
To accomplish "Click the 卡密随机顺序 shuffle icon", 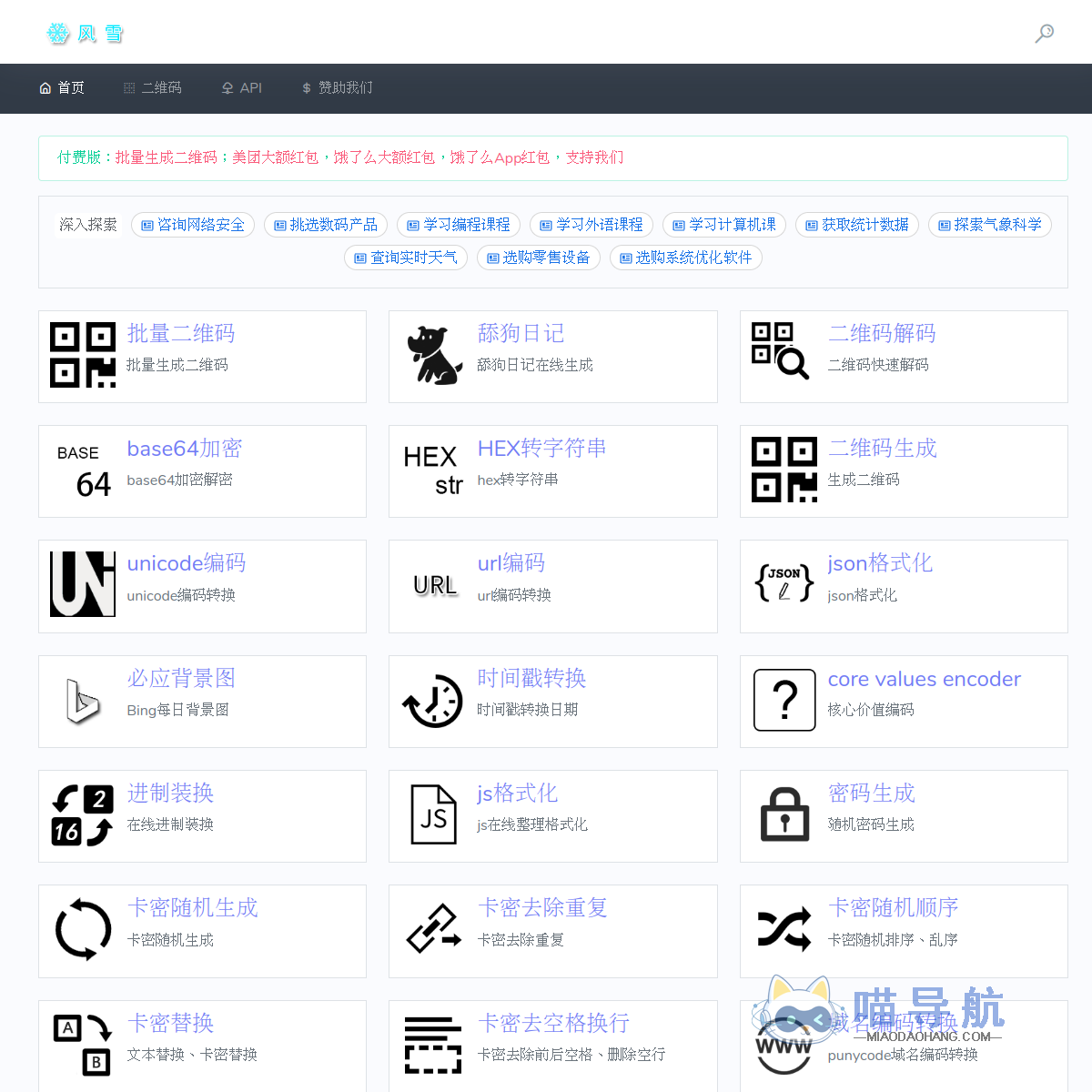I will (x=784, y=929).
